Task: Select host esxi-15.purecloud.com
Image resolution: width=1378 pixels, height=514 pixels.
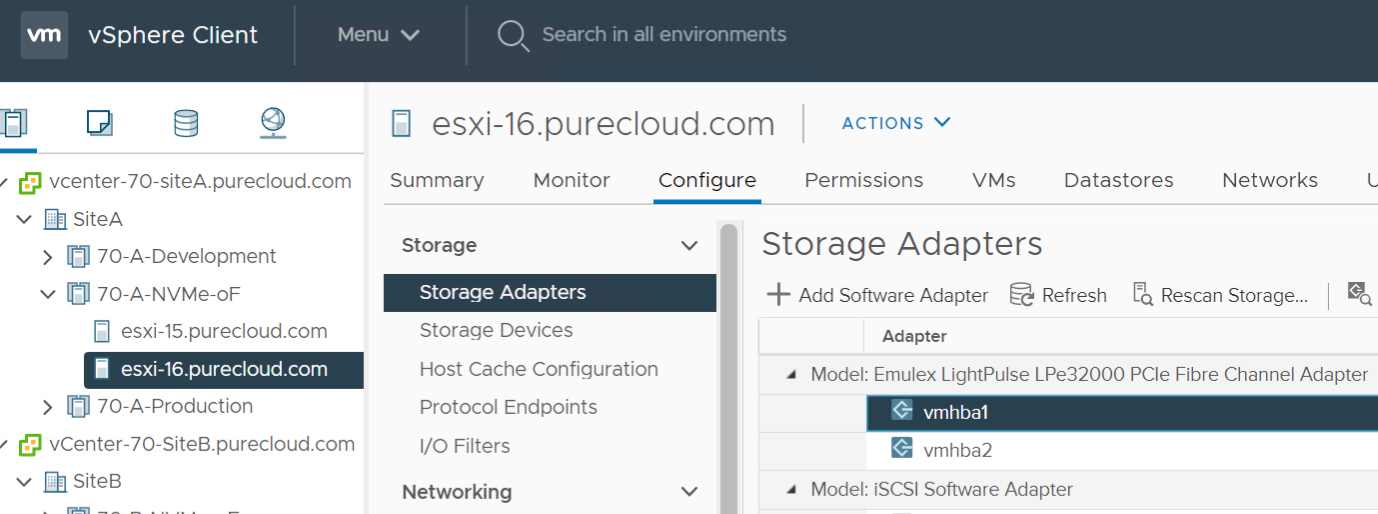Action: pyautogui.click(x=224, y=331)
